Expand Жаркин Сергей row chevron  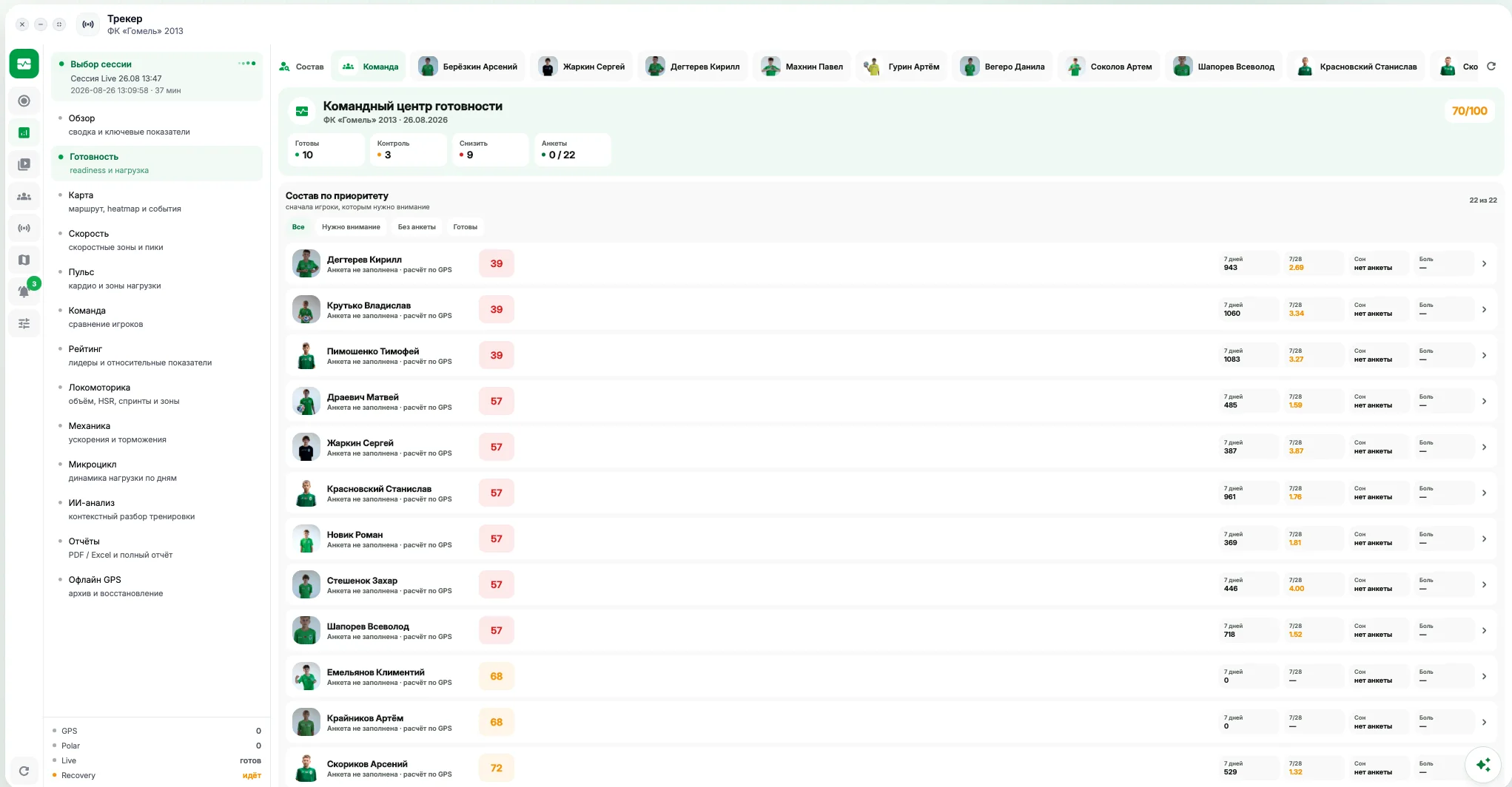pyautogui.click(x=1484, y=447)
